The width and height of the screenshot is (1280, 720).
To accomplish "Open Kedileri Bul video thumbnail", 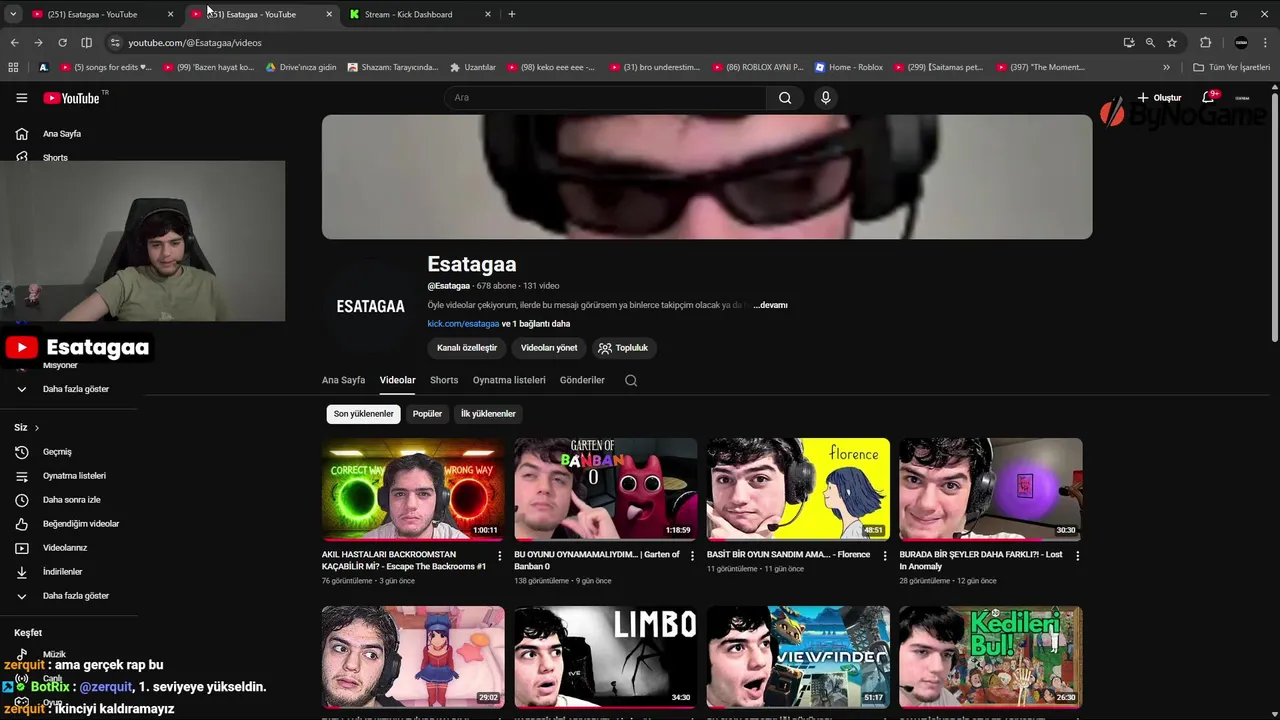I will (x=990, y=657).
